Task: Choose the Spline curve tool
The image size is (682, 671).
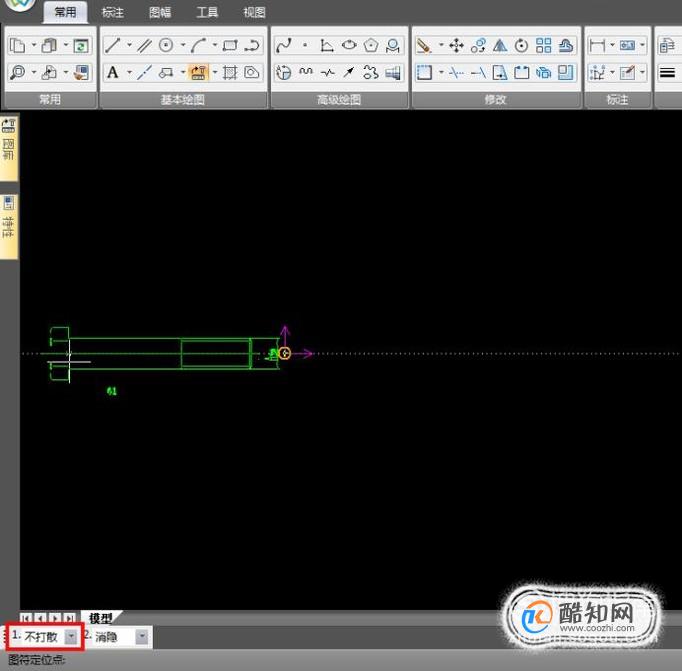Action: pyautogui.click(x=284, y=45)
